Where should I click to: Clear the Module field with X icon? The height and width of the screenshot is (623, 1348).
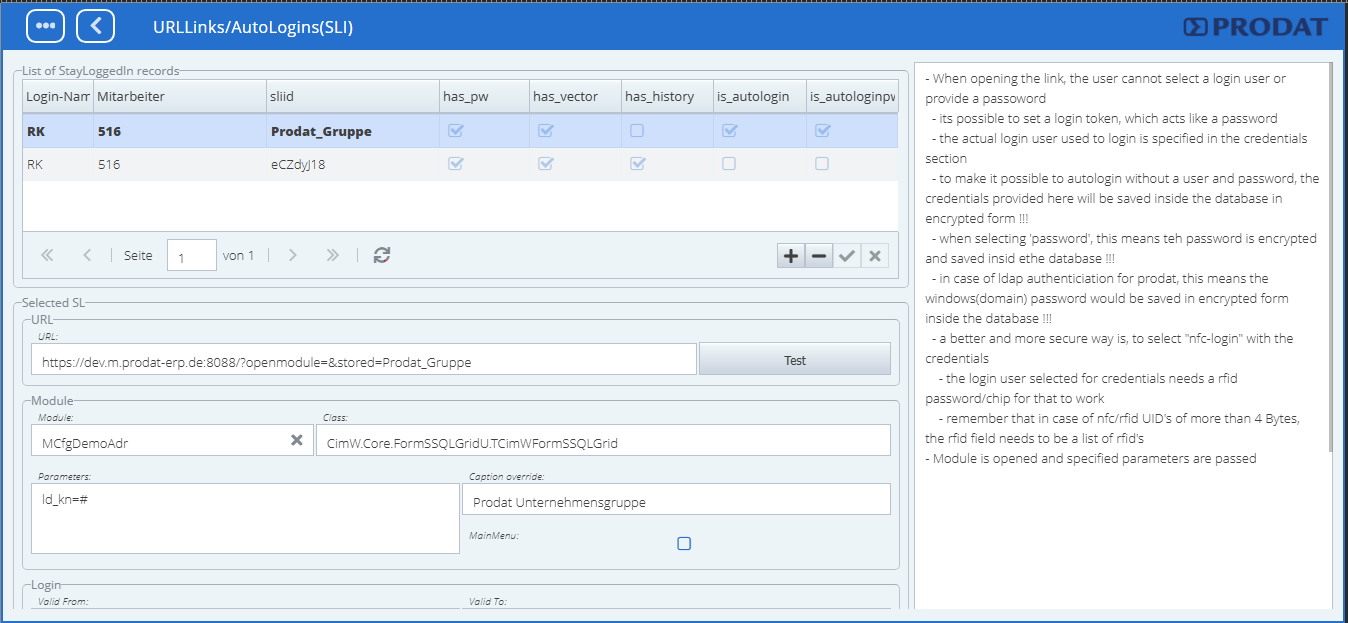pos(297,441)
